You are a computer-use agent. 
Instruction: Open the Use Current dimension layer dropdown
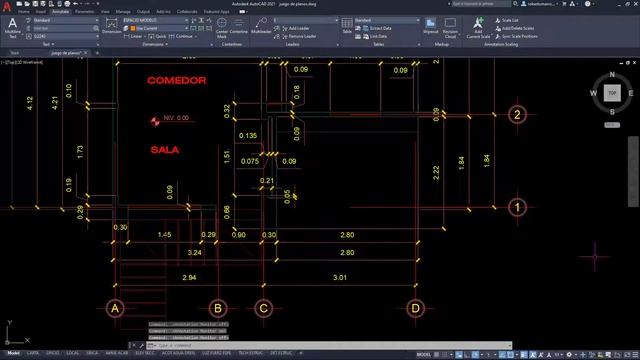159,28
